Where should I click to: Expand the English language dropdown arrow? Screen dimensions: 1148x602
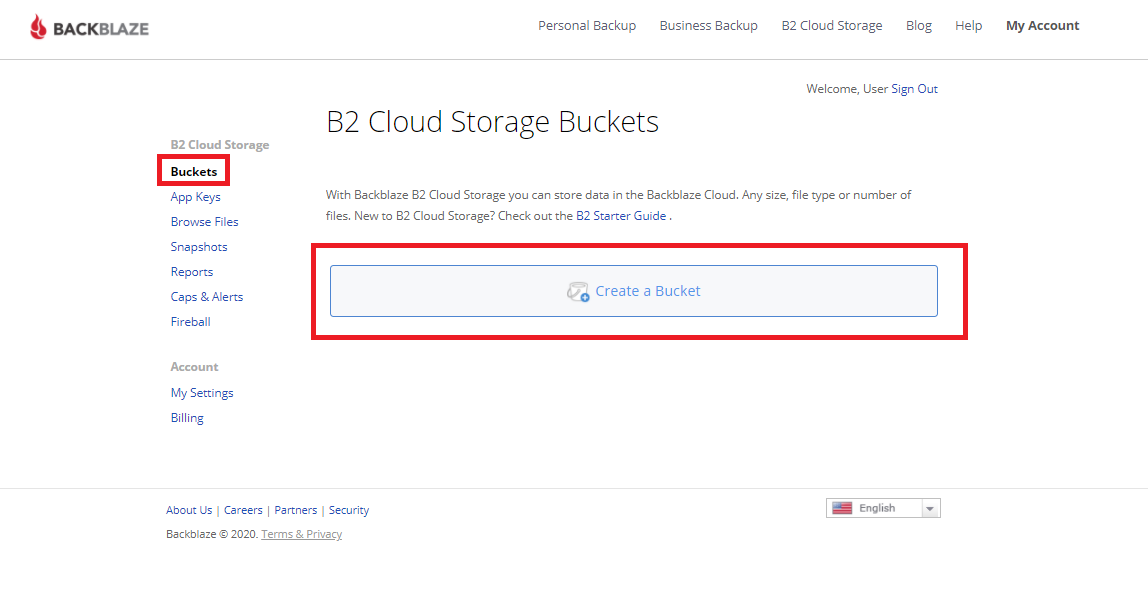930,509
